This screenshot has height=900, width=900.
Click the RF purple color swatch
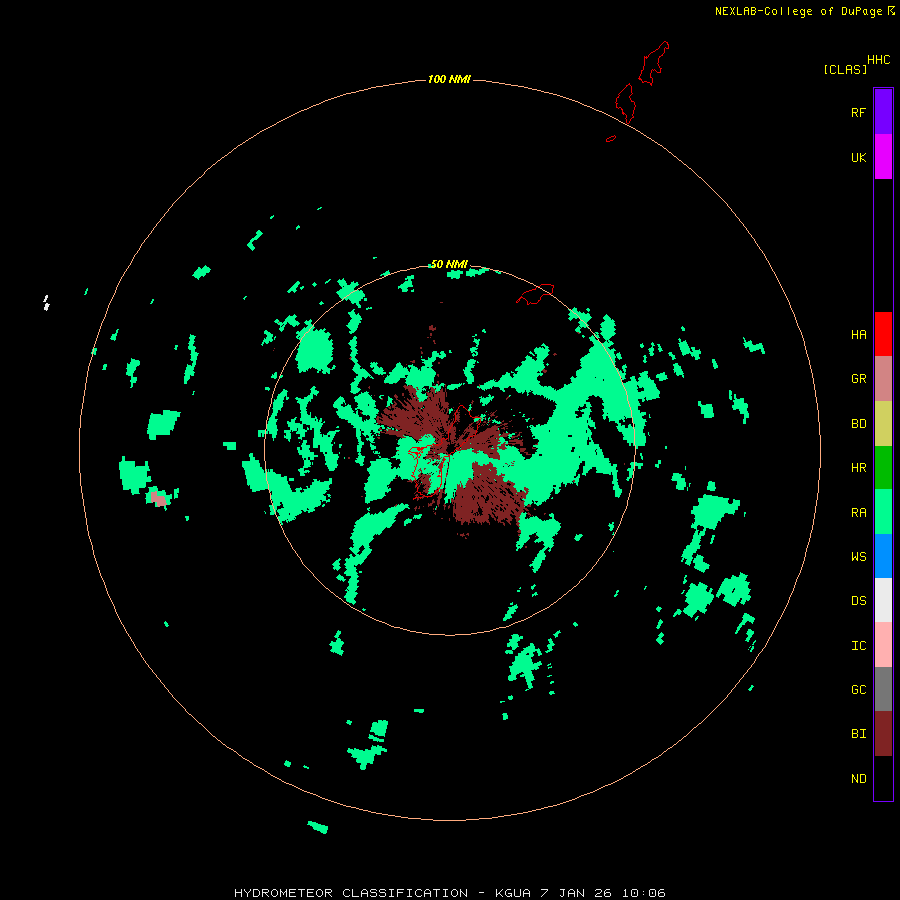coord(883,112)
